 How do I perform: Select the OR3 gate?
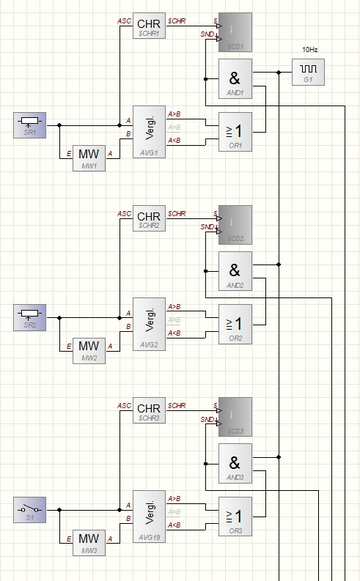pyautogui.click(x=235, y=517)
